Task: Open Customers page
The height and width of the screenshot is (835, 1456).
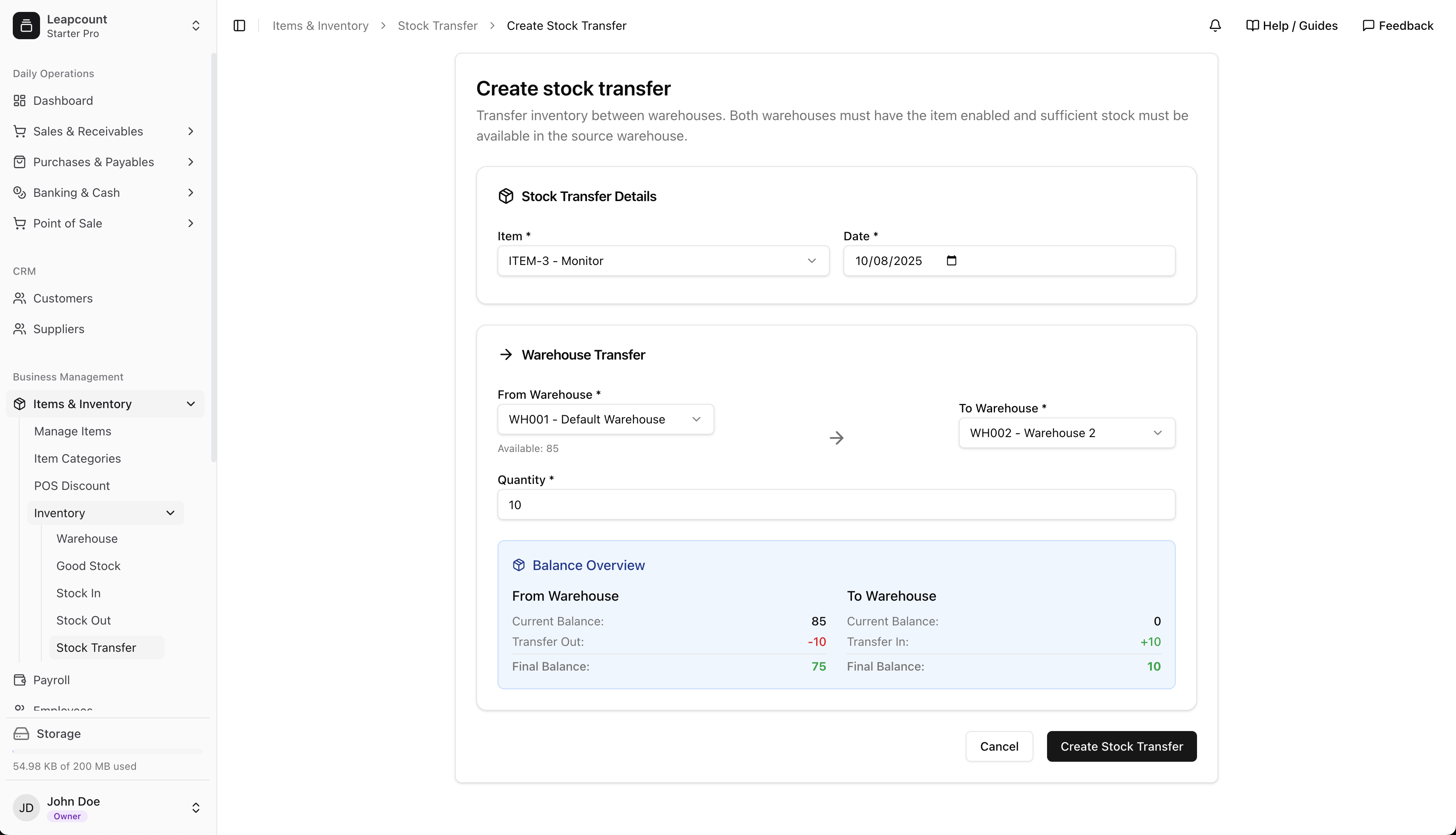Action: (63, 298)
